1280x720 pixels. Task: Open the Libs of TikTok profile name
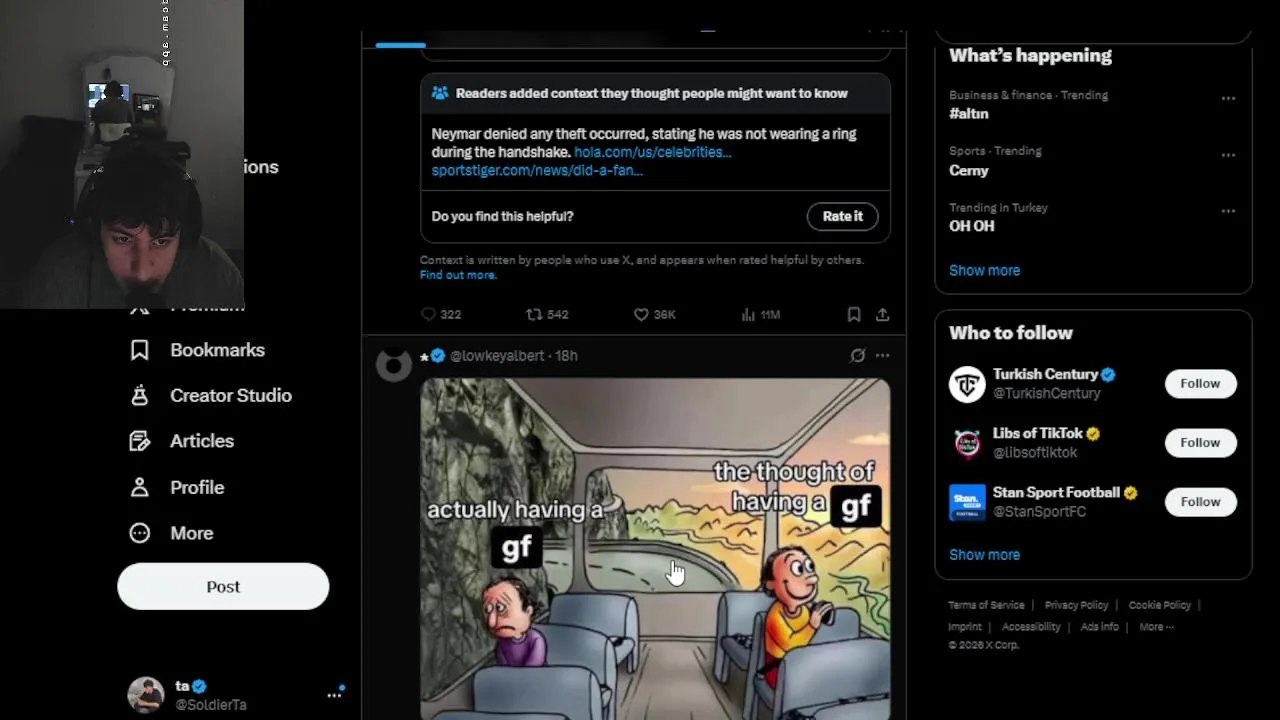click(x=1037, y=433)
